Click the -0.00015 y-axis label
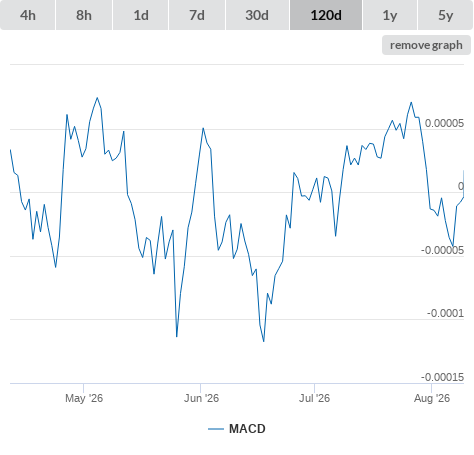Image resolution: width=474 pixels, height=455 pixels. (442, 377)
